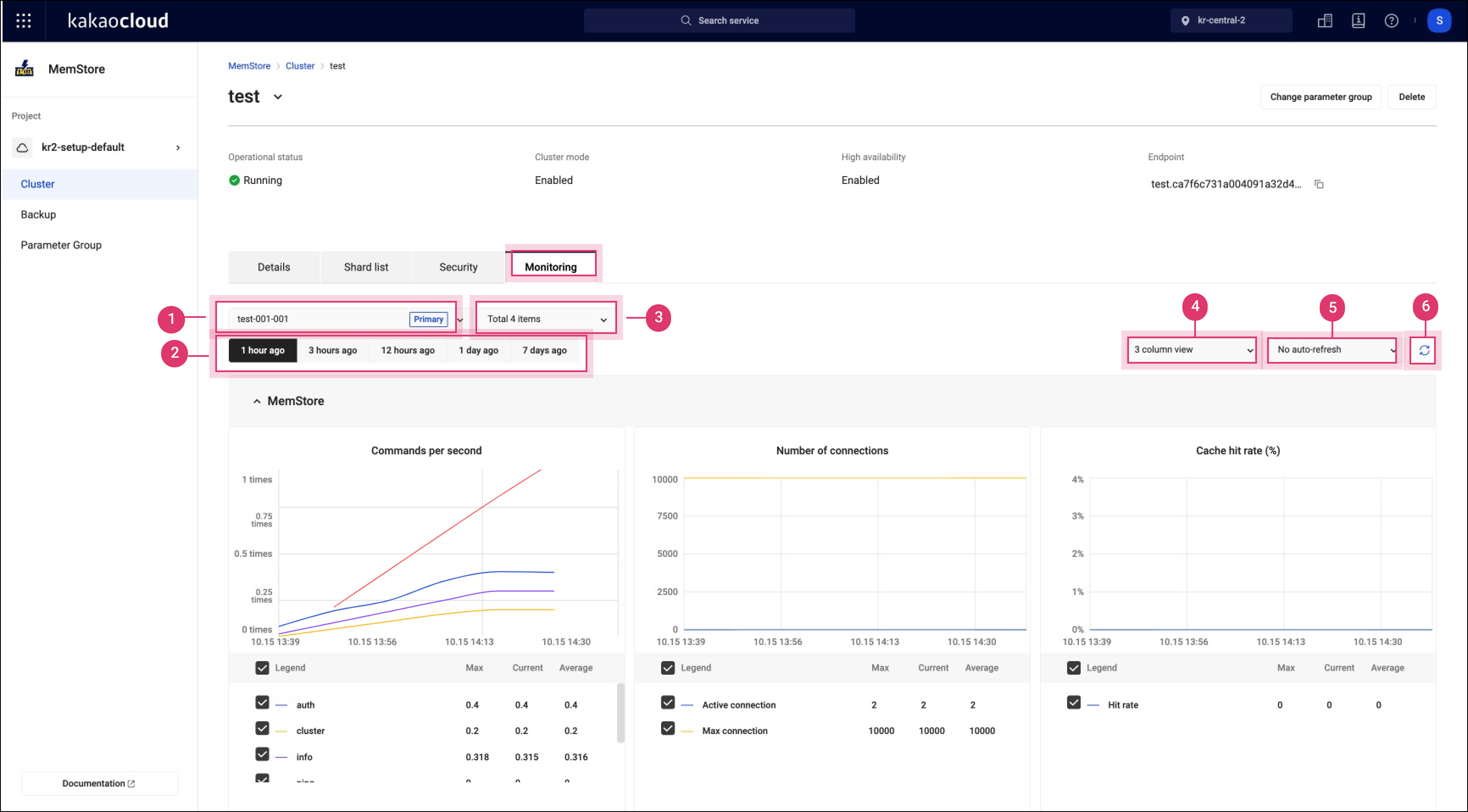Select the 7 days ago time range
Image resolution: width=1468 pixels, height=812 pixels.
tap(545, 350)
